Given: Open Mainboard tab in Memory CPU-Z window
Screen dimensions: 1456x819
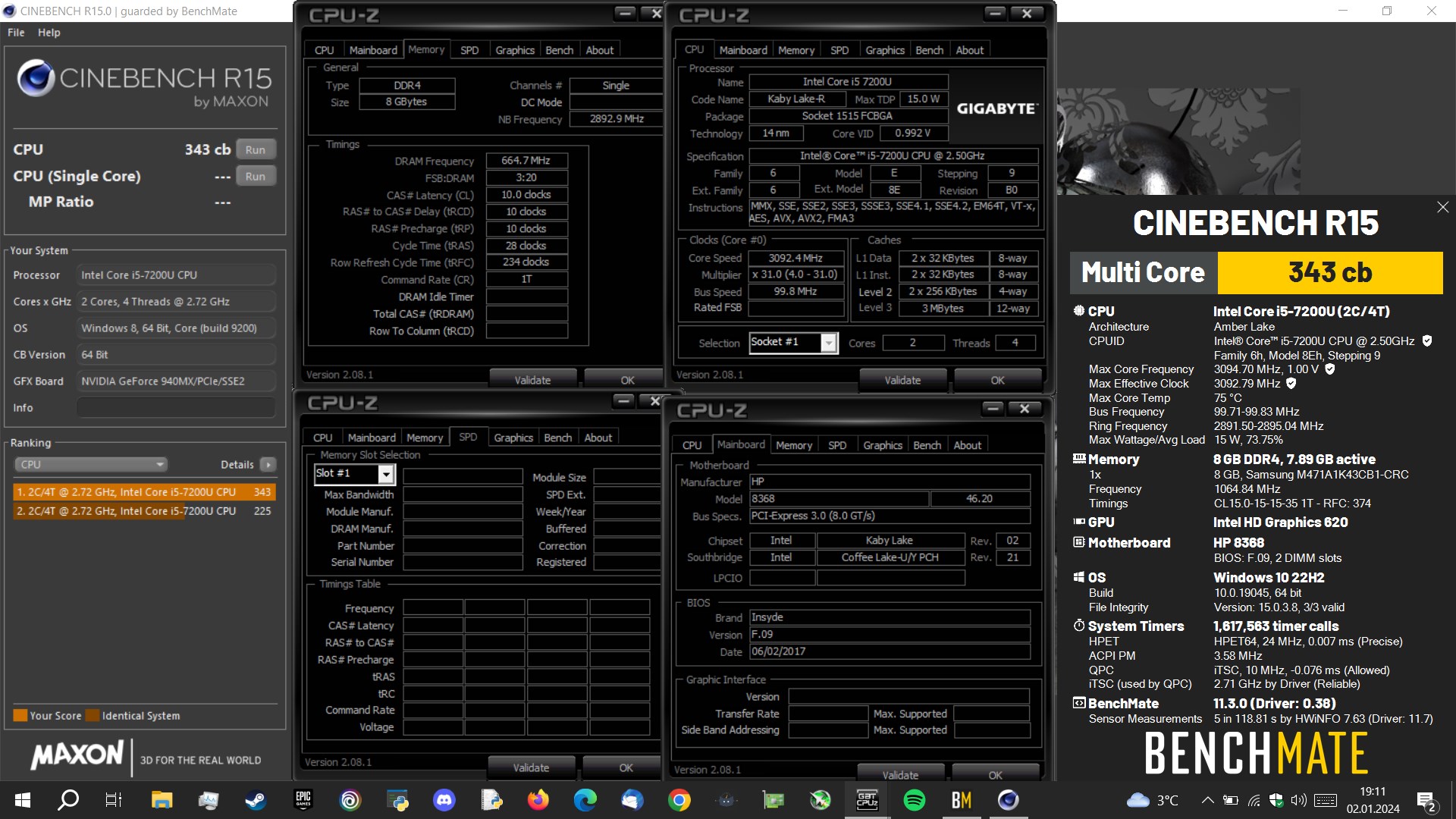Looking at the screenshot, I should [373, 50].
